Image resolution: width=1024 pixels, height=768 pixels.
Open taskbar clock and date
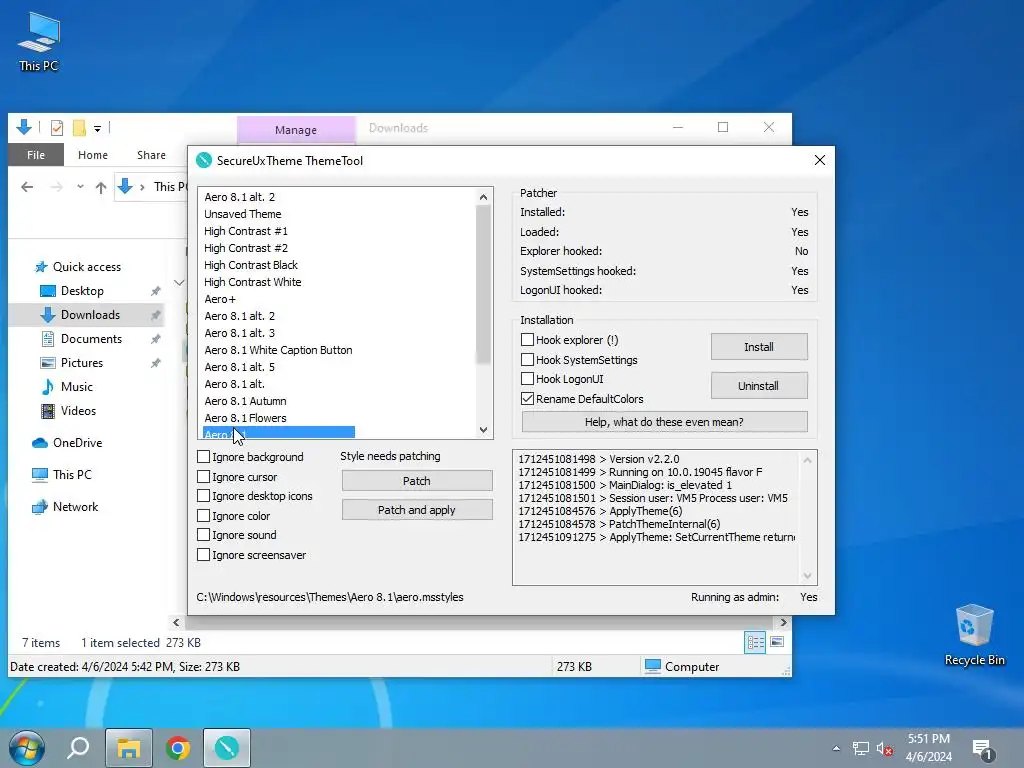tap(929, 748)
